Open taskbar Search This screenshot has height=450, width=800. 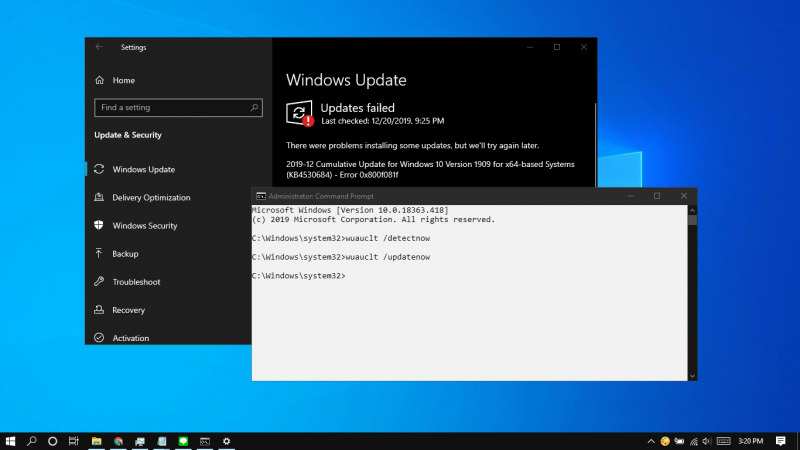click(32, 441)
